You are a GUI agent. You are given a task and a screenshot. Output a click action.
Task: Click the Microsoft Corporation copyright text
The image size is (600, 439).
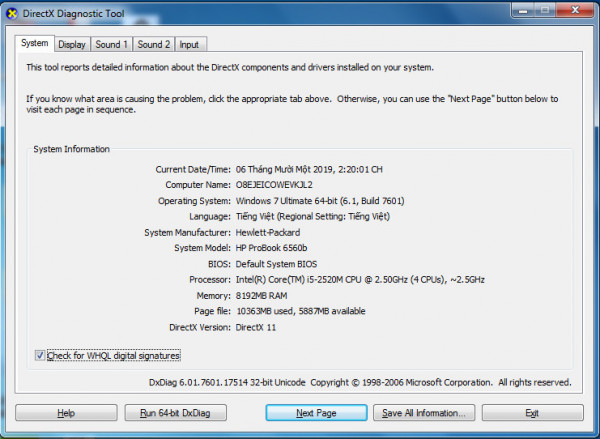pyautogui.click(x=441, y=382)
